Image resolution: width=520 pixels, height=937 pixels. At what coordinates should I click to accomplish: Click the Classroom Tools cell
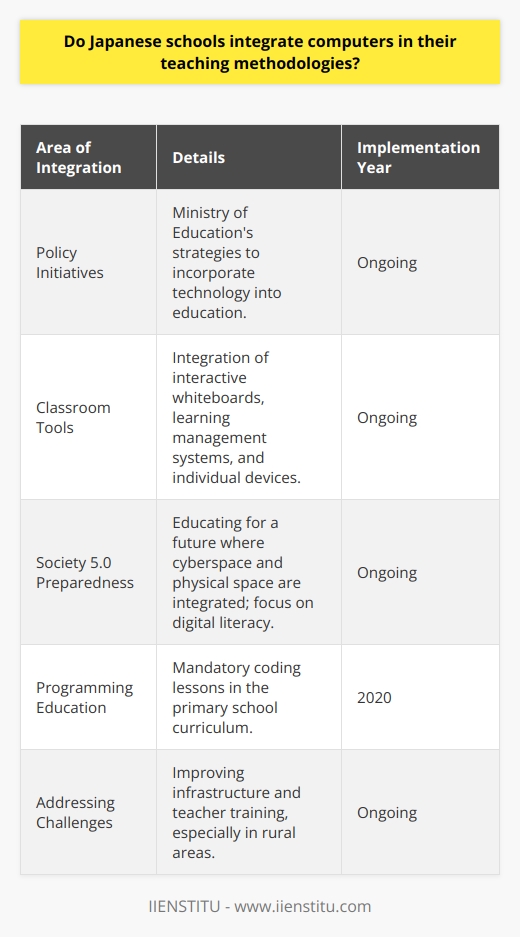88,417
